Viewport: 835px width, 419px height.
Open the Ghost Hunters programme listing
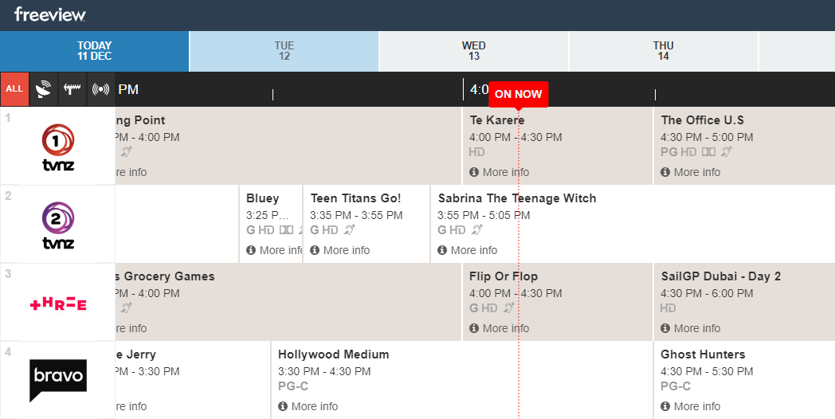[702, 355]
